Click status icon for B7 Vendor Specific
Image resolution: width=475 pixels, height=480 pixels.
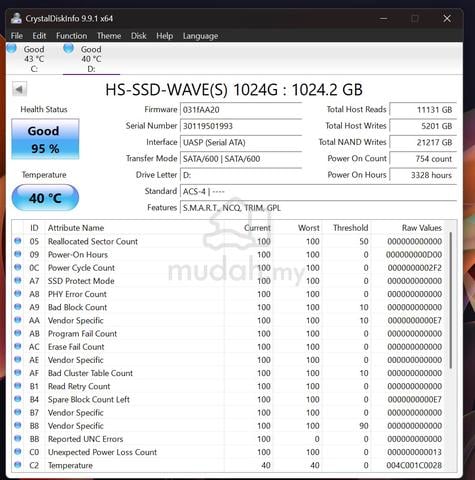tap(18, 412)
